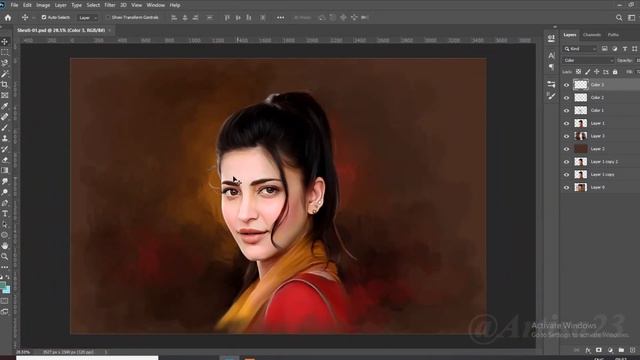Click lock transparent pixels icon

point(578,72)
